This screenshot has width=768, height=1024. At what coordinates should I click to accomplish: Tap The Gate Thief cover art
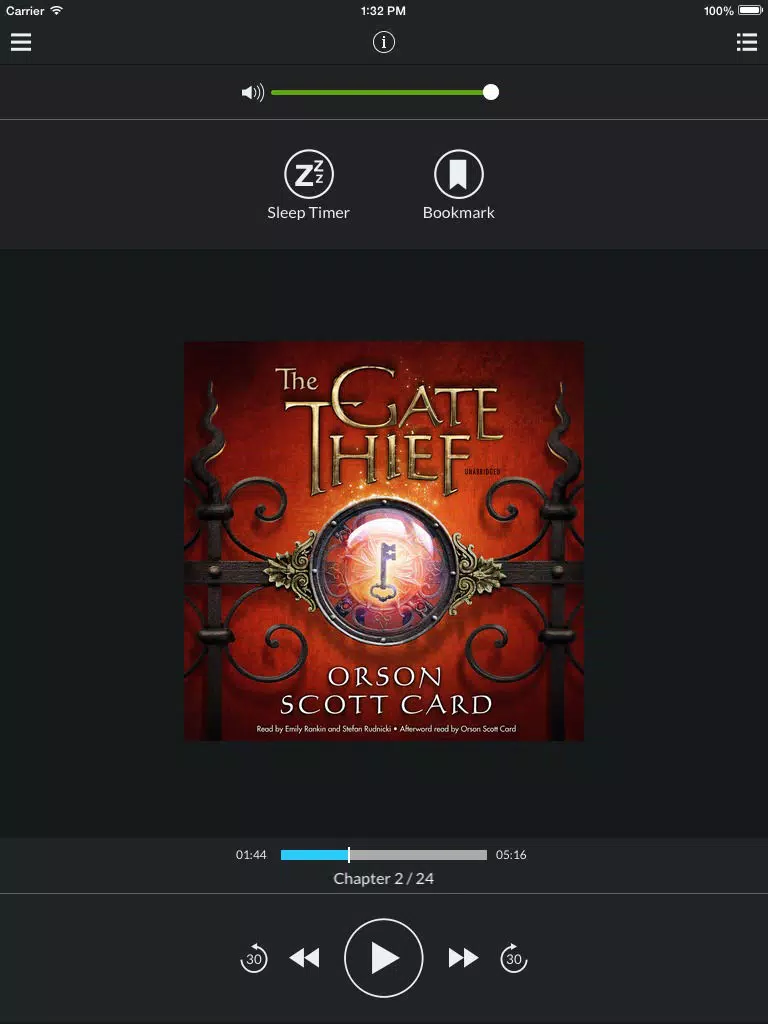384,541
